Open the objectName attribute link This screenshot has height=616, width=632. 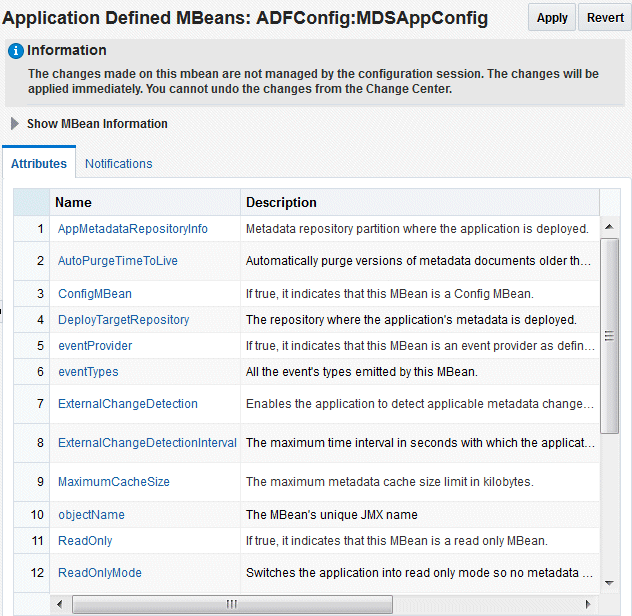point(91,514)
